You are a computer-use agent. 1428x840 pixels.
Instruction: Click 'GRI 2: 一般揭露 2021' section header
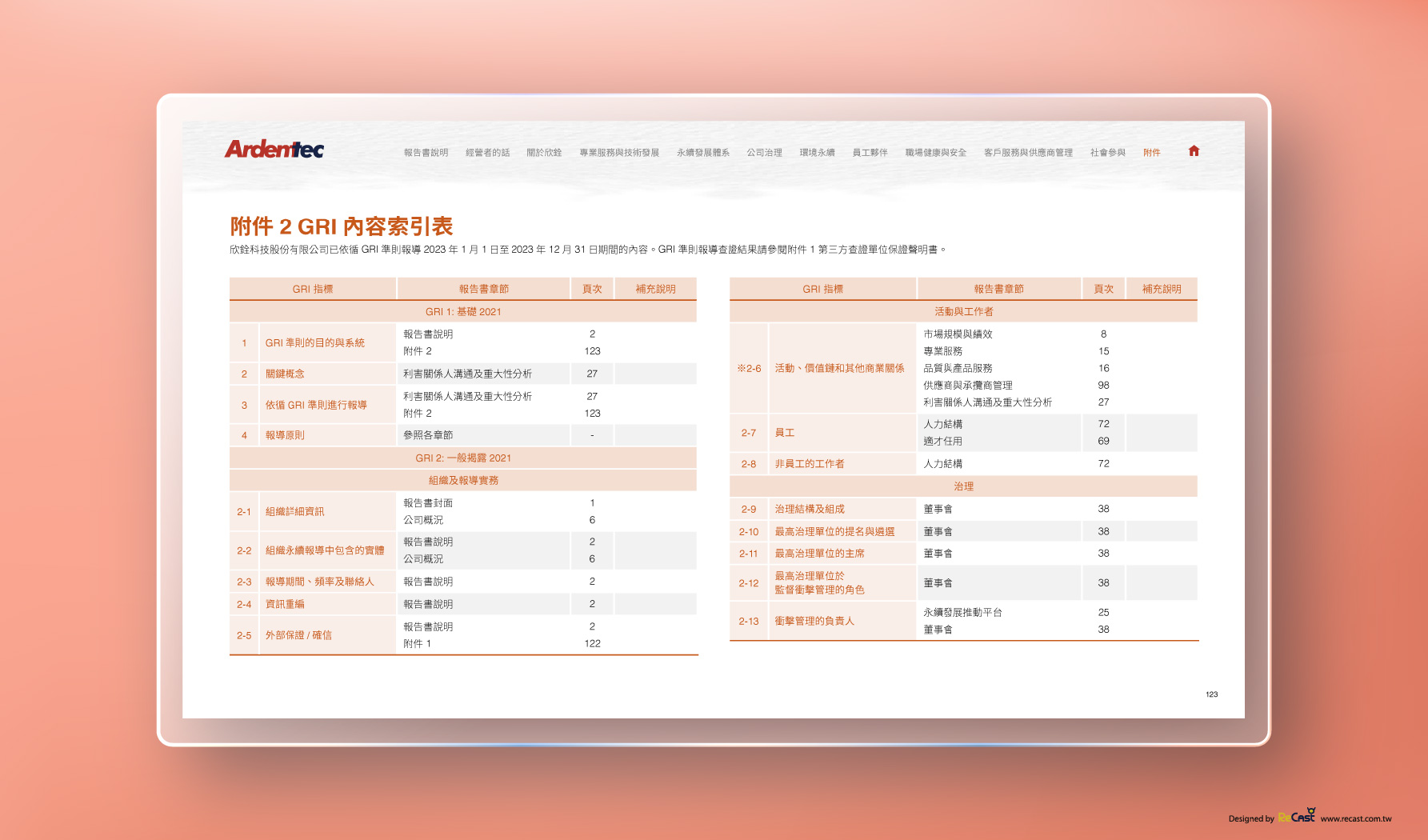pos(463,458)
